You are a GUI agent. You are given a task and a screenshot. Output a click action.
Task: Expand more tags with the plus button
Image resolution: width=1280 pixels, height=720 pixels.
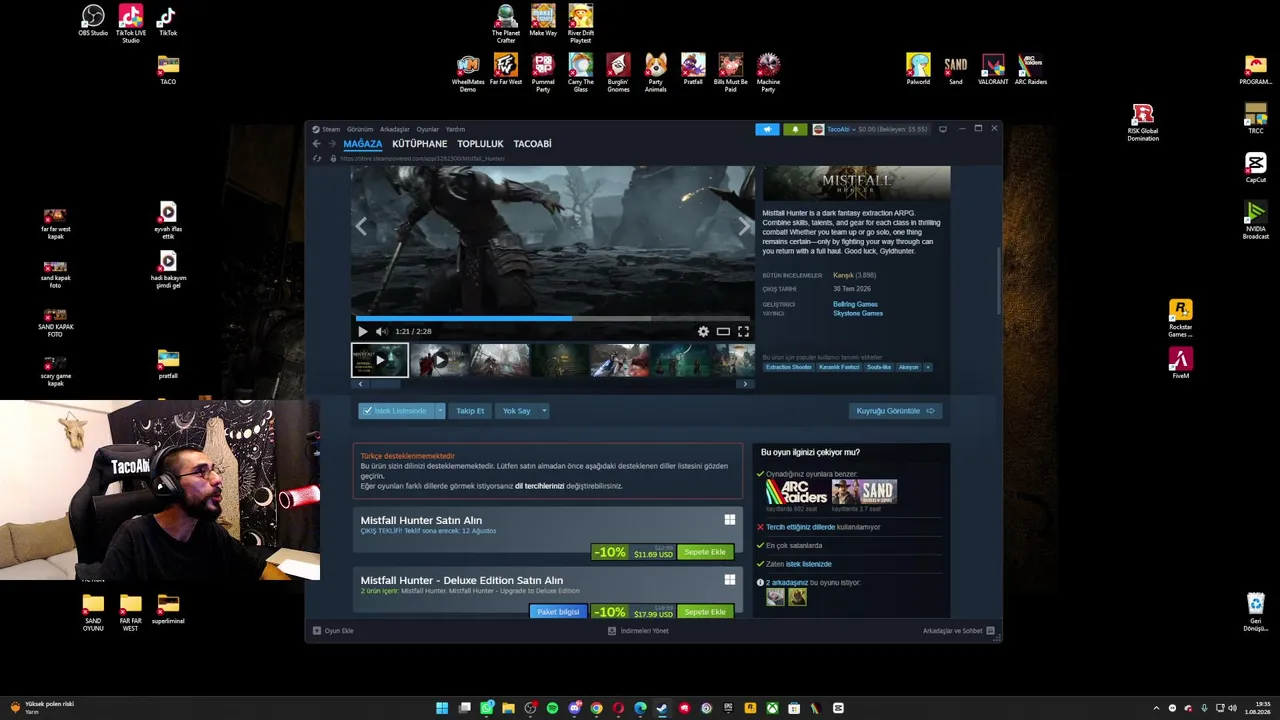tap(928, 367)
